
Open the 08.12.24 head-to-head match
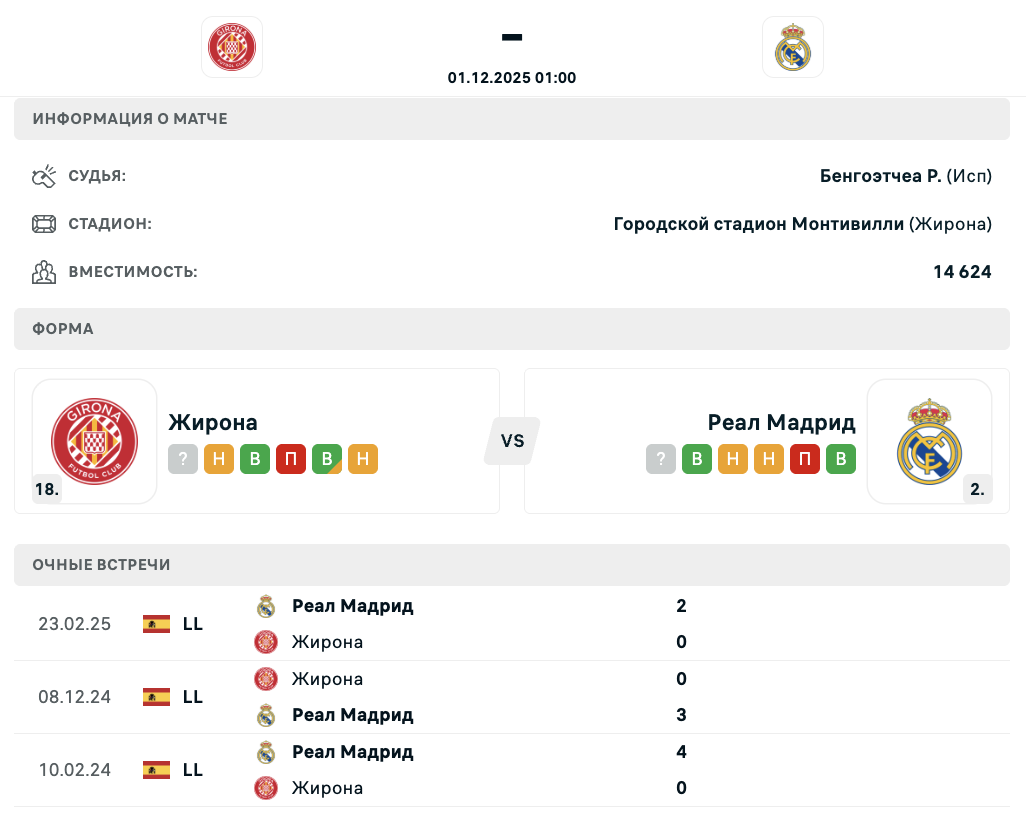[x=74, y=697]
